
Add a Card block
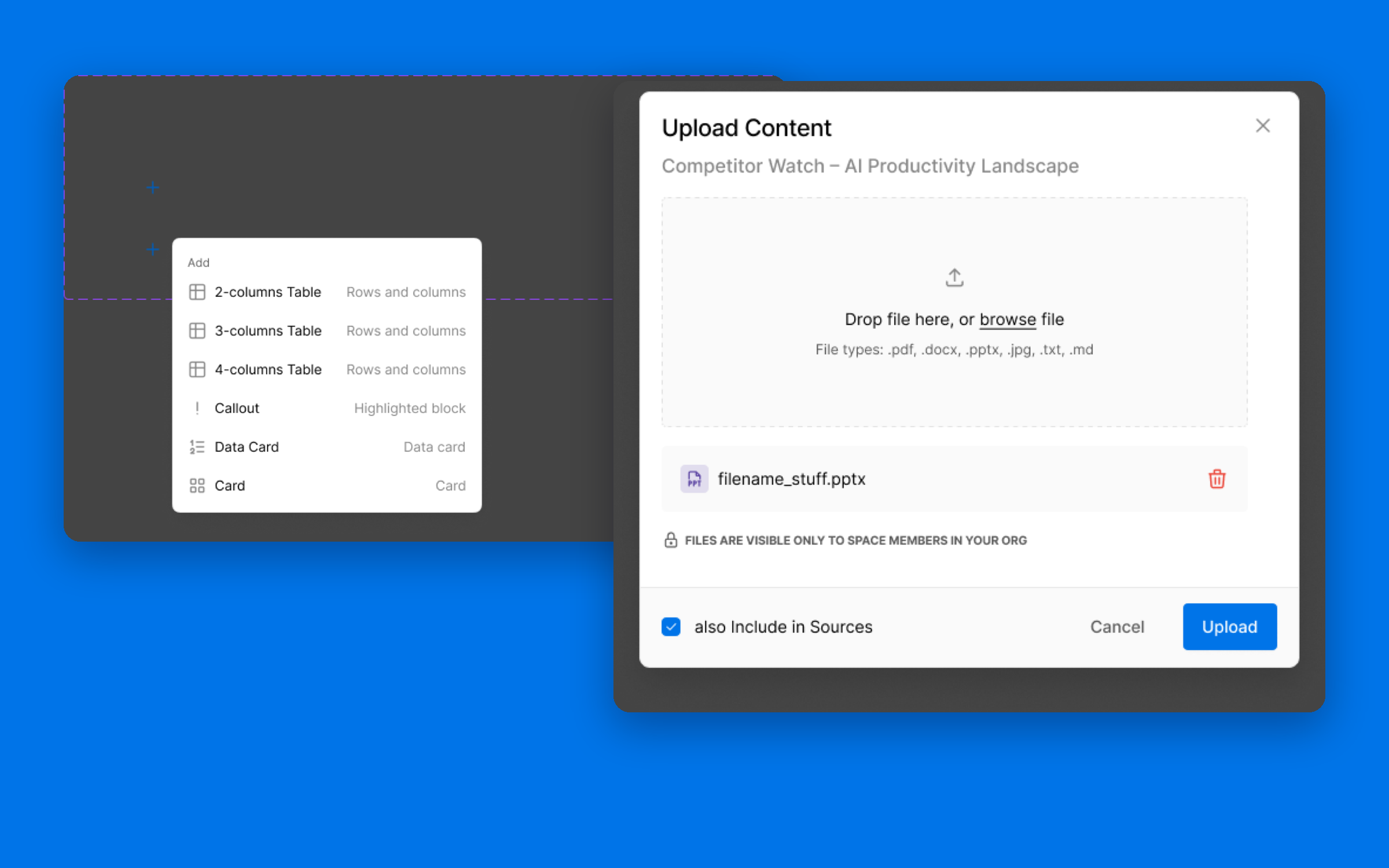pyautogui.click(x=327, y=486)
